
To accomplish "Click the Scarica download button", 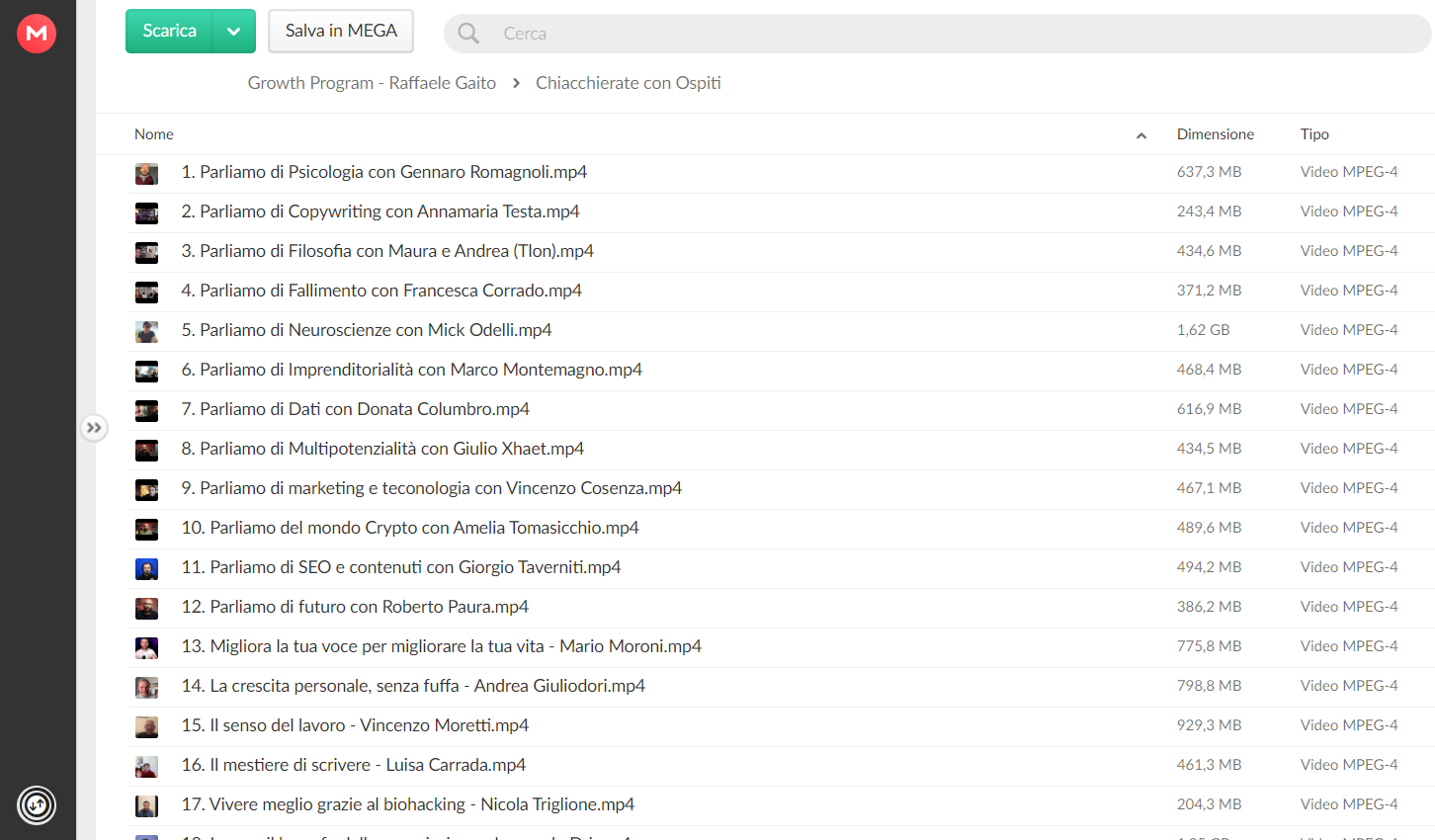I will (x=169, y=31).
